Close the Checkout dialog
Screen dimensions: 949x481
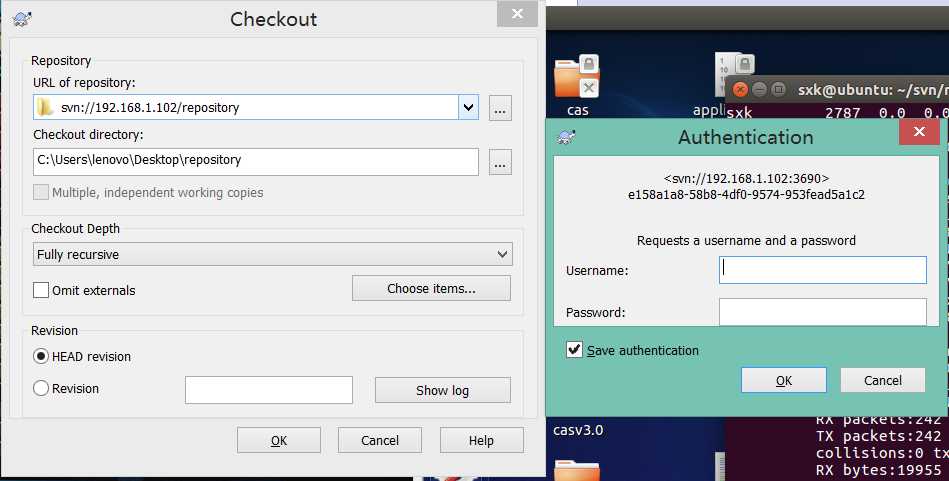tap(517, 14)
